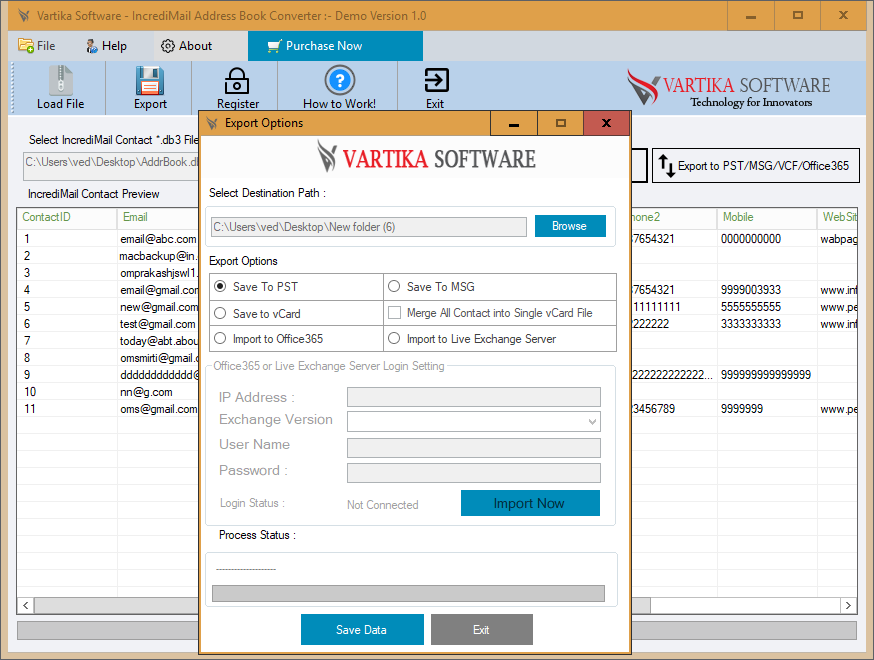Click the Password input field
This screenshot has width=874, height=660.
(474, 473)
